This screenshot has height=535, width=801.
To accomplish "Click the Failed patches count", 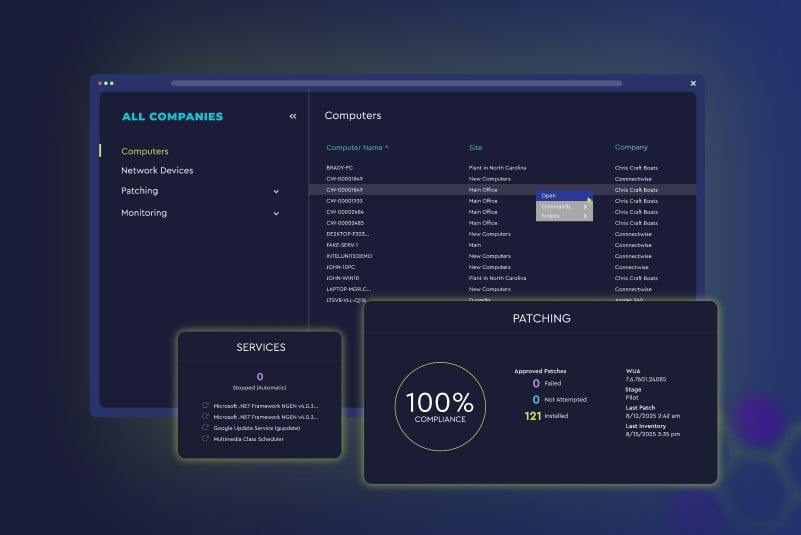I will 535,383.
